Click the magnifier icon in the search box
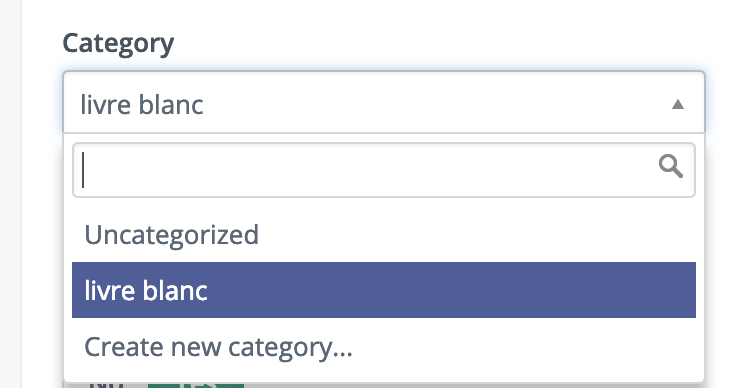 click(670, 166)
